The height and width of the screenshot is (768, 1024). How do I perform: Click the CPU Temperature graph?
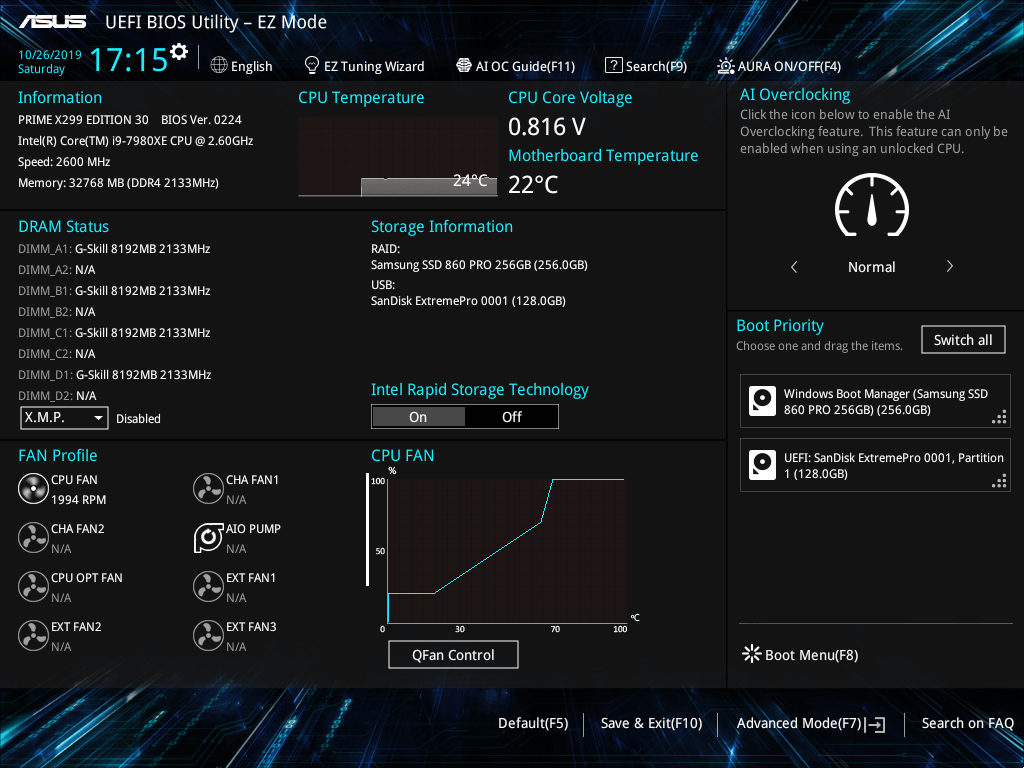pyautogui.click(x=398, y=157)
